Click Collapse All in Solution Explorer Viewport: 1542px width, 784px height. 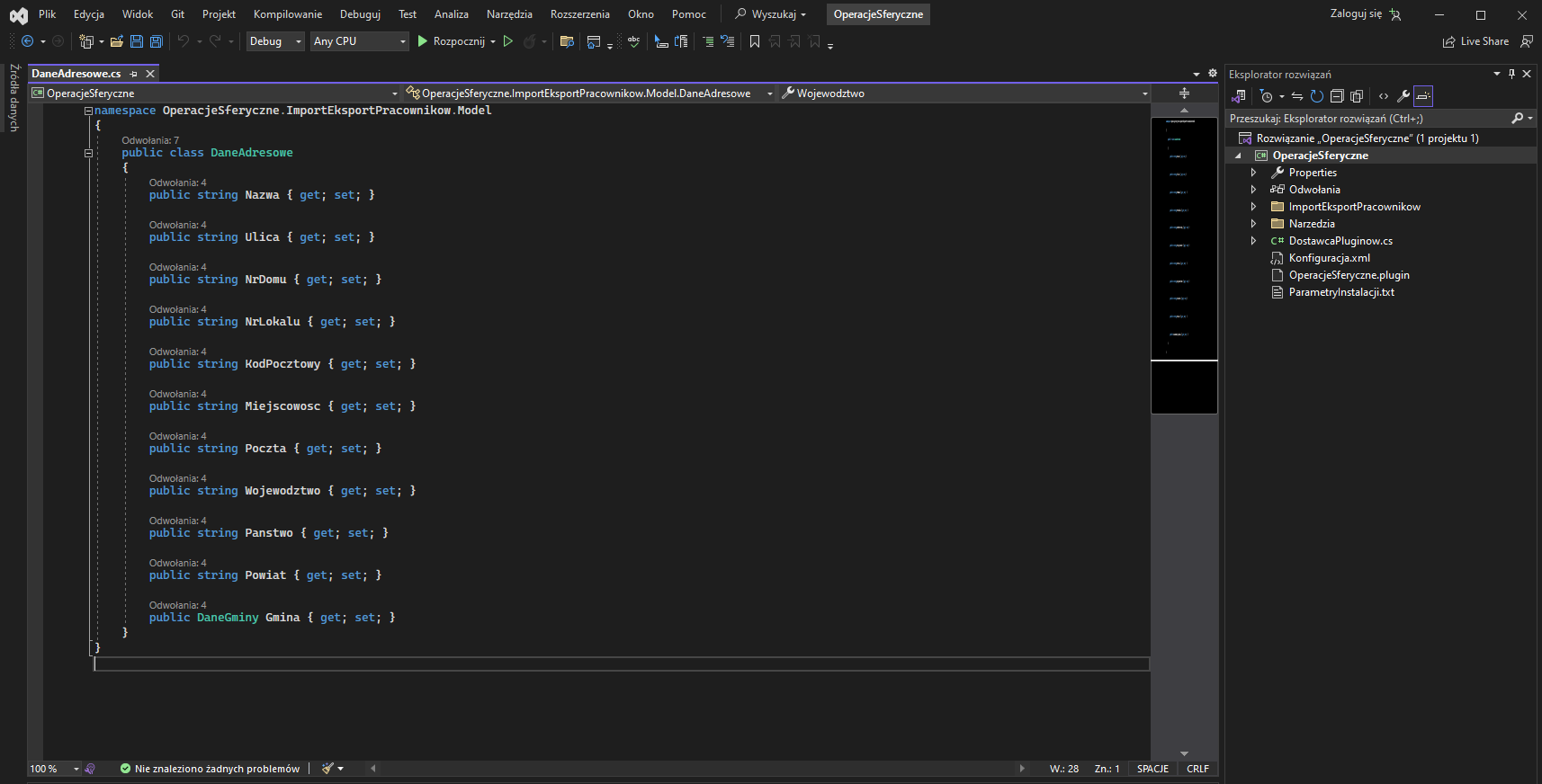click(1337, 96)
